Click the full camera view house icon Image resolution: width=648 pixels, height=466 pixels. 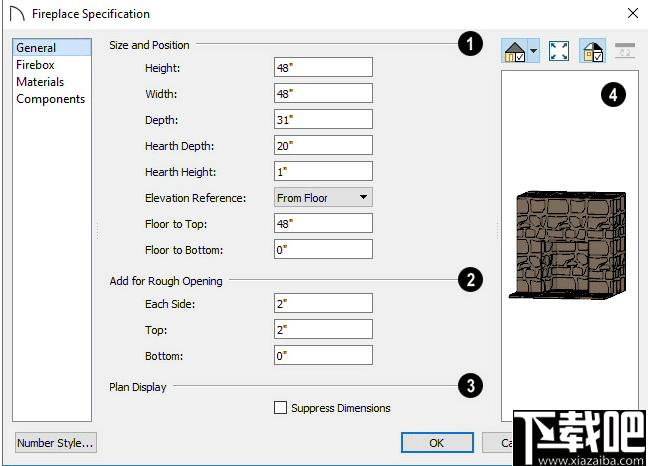(x=515, y=51)
